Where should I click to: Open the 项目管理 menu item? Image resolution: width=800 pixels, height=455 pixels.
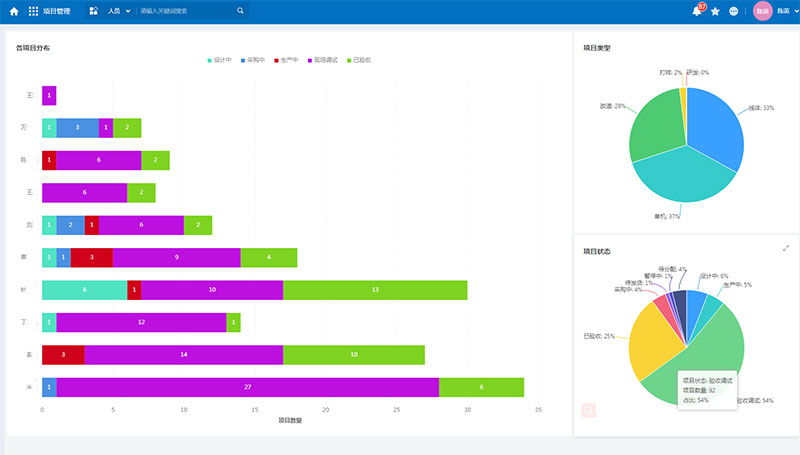[57, 11]
